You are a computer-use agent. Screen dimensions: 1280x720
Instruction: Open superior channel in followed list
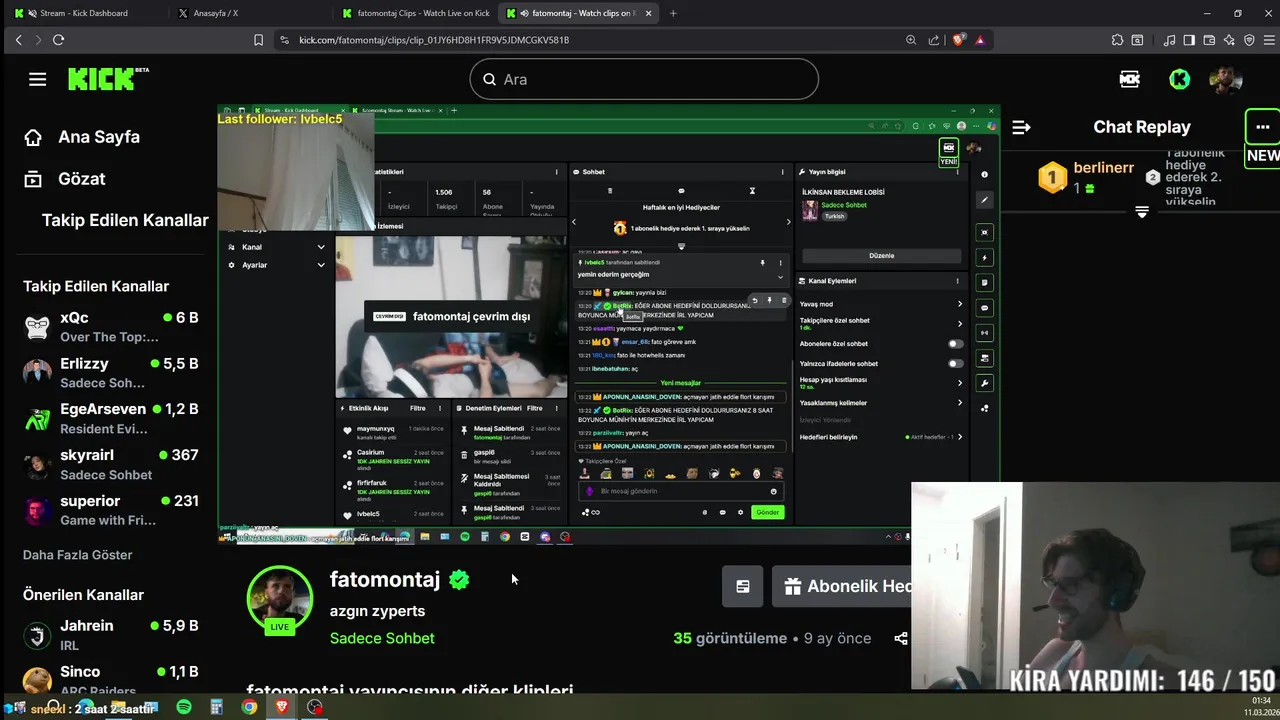coord(110,510)
